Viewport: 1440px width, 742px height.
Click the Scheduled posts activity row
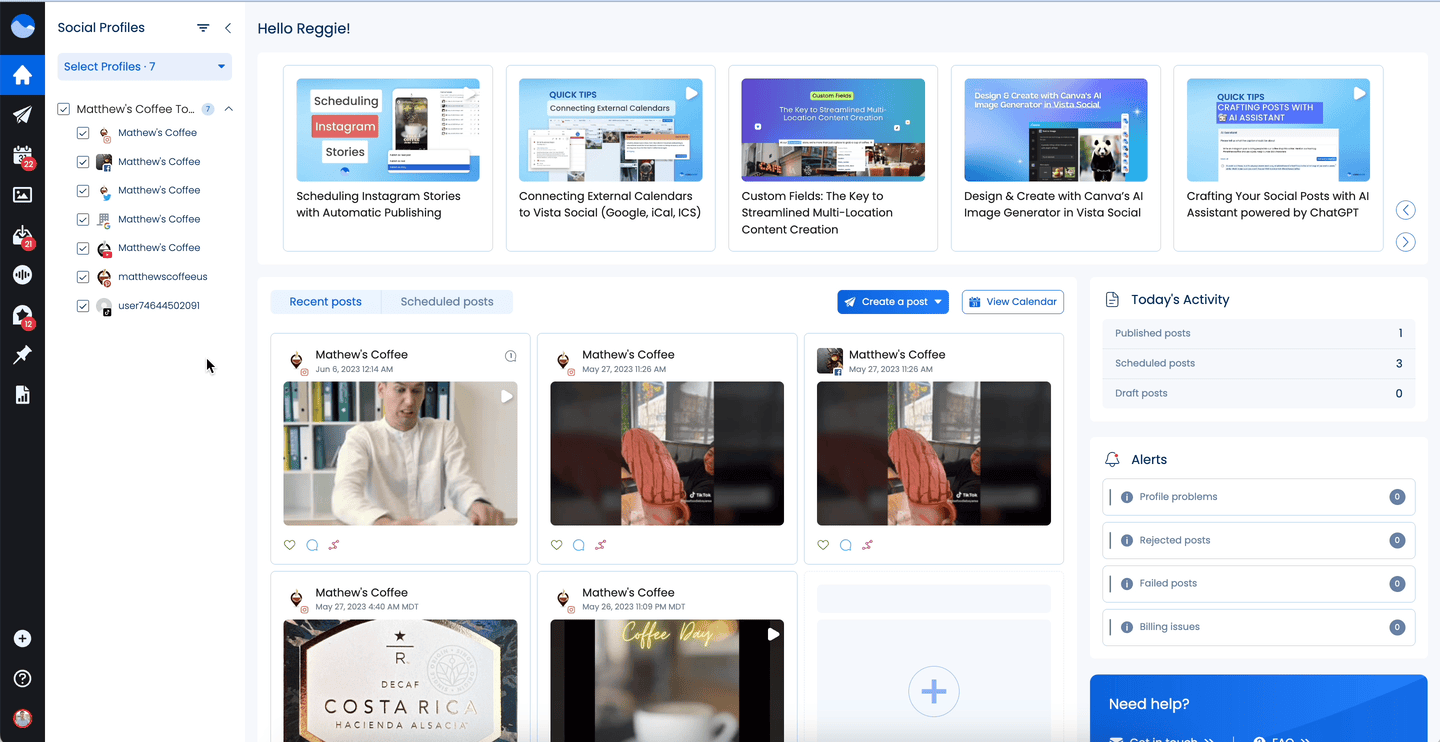click(1259, 363)
